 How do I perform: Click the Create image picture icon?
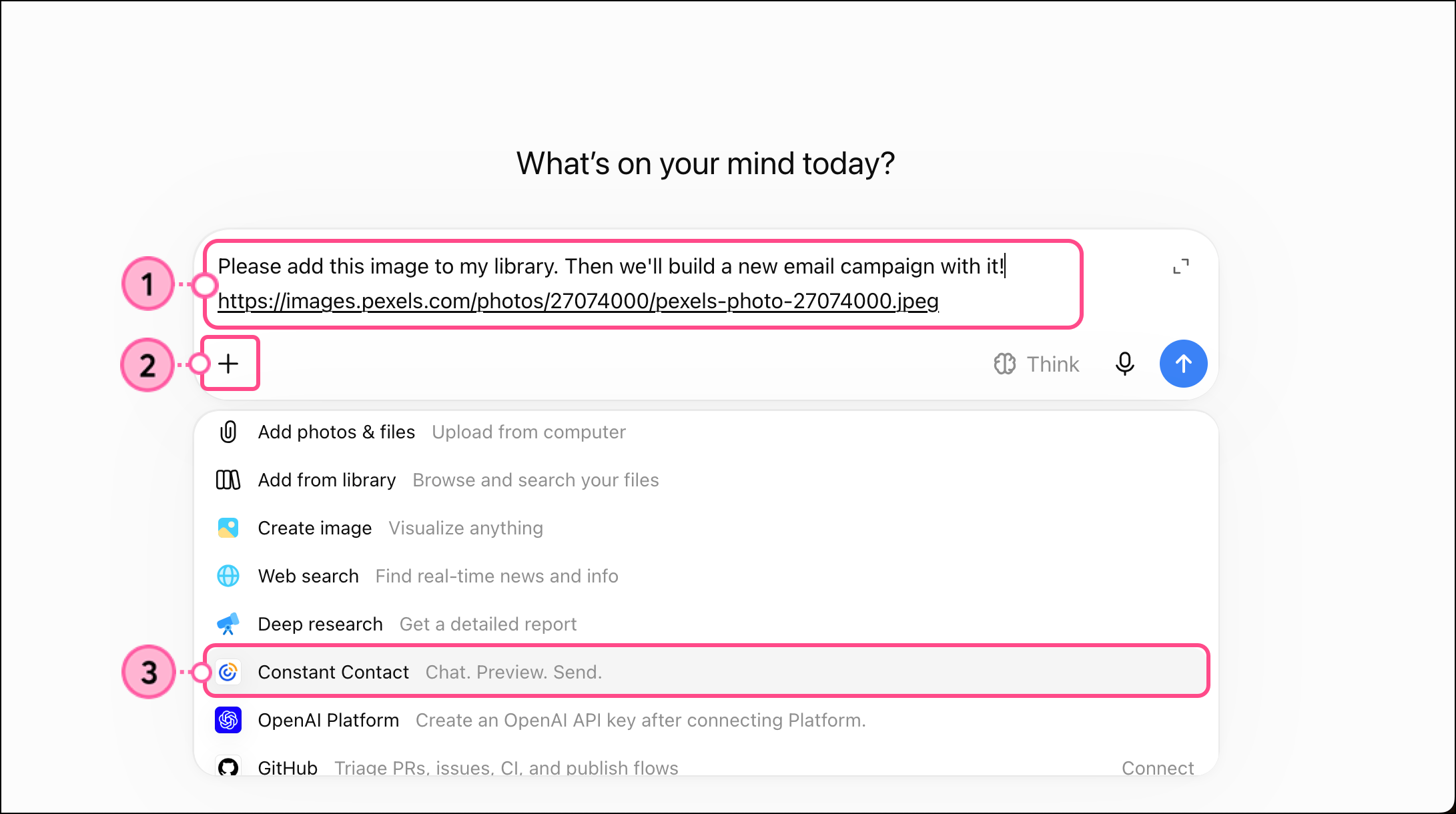228,528
